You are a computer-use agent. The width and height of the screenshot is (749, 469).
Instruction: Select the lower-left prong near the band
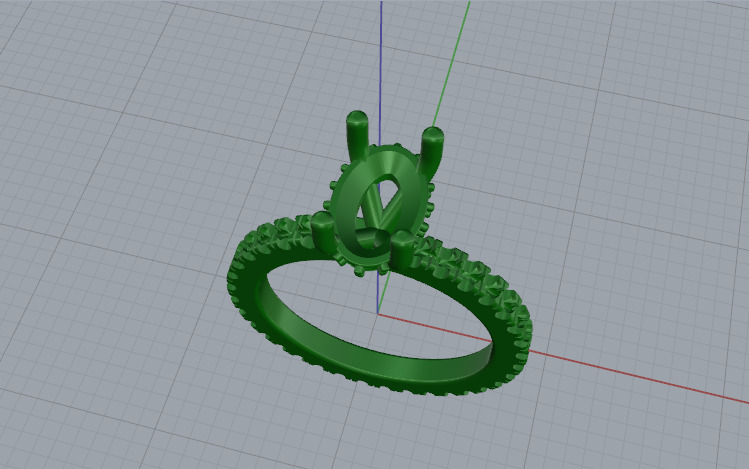coord(323,231)
